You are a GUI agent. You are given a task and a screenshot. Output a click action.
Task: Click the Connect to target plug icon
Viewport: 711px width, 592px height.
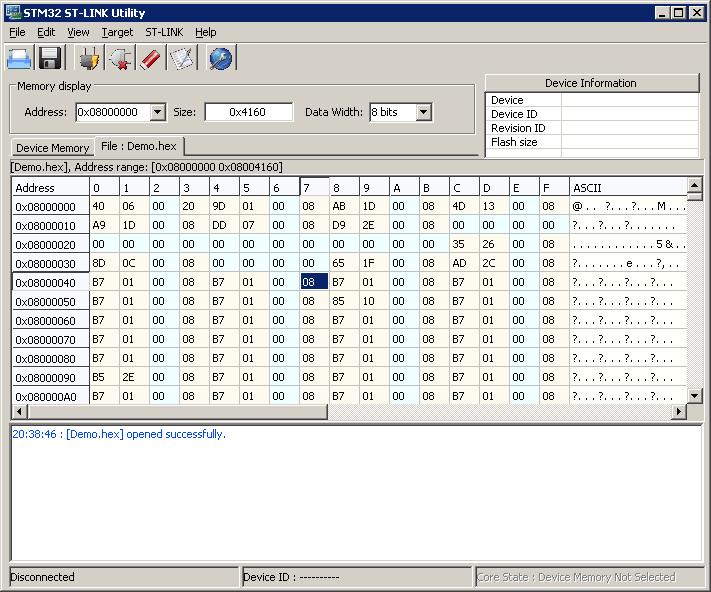[x=88, y=58]
